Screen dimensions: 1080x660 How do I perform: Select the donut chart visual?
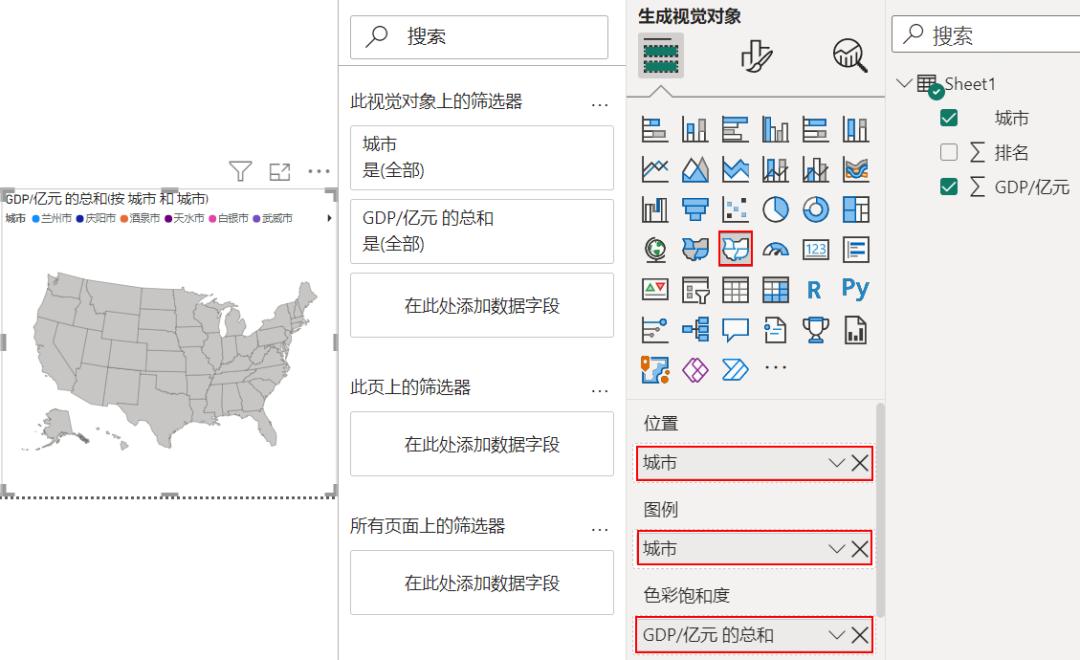(815, 207)
